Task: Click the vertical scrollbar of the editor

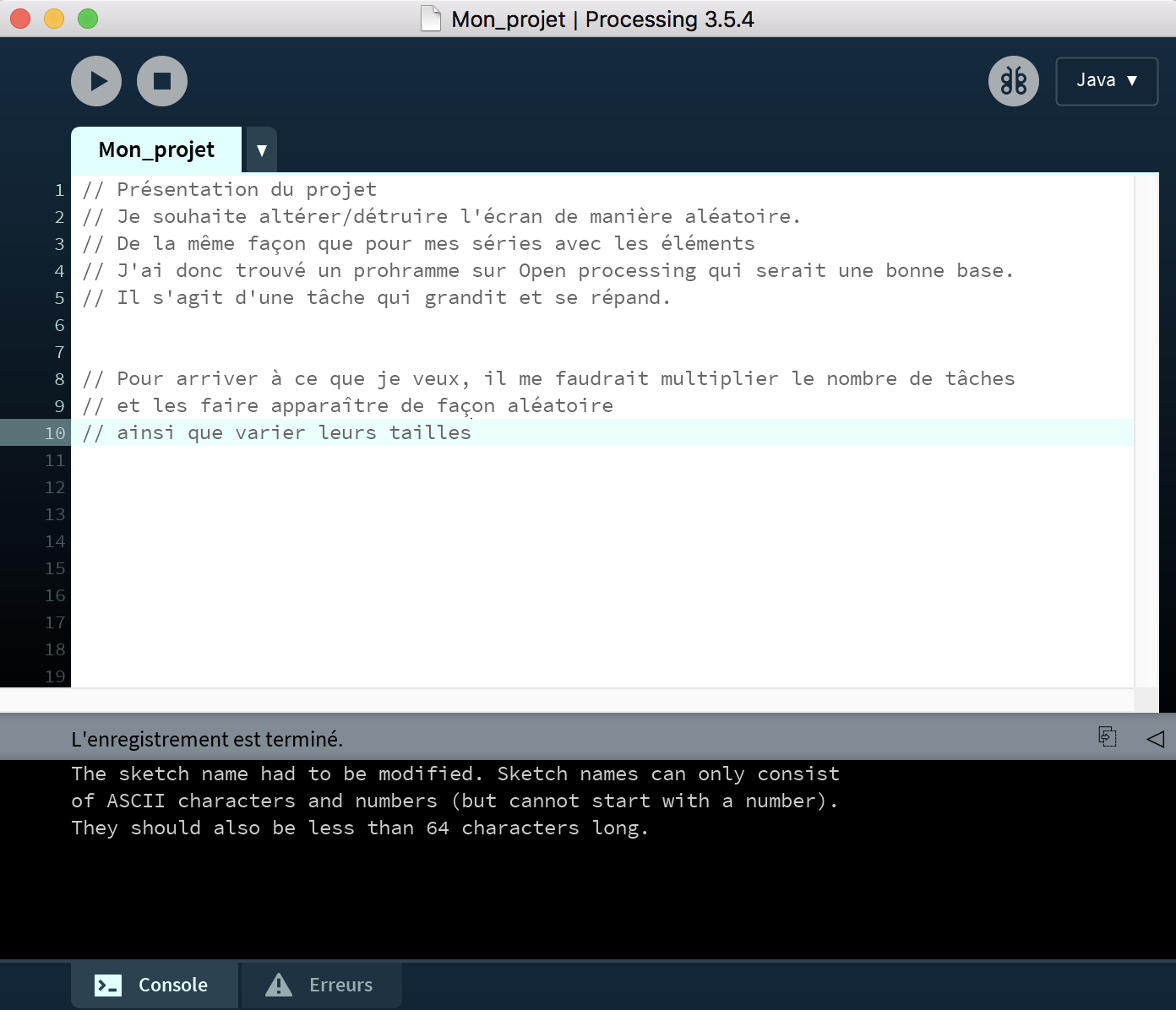Action: [1146, 422]
